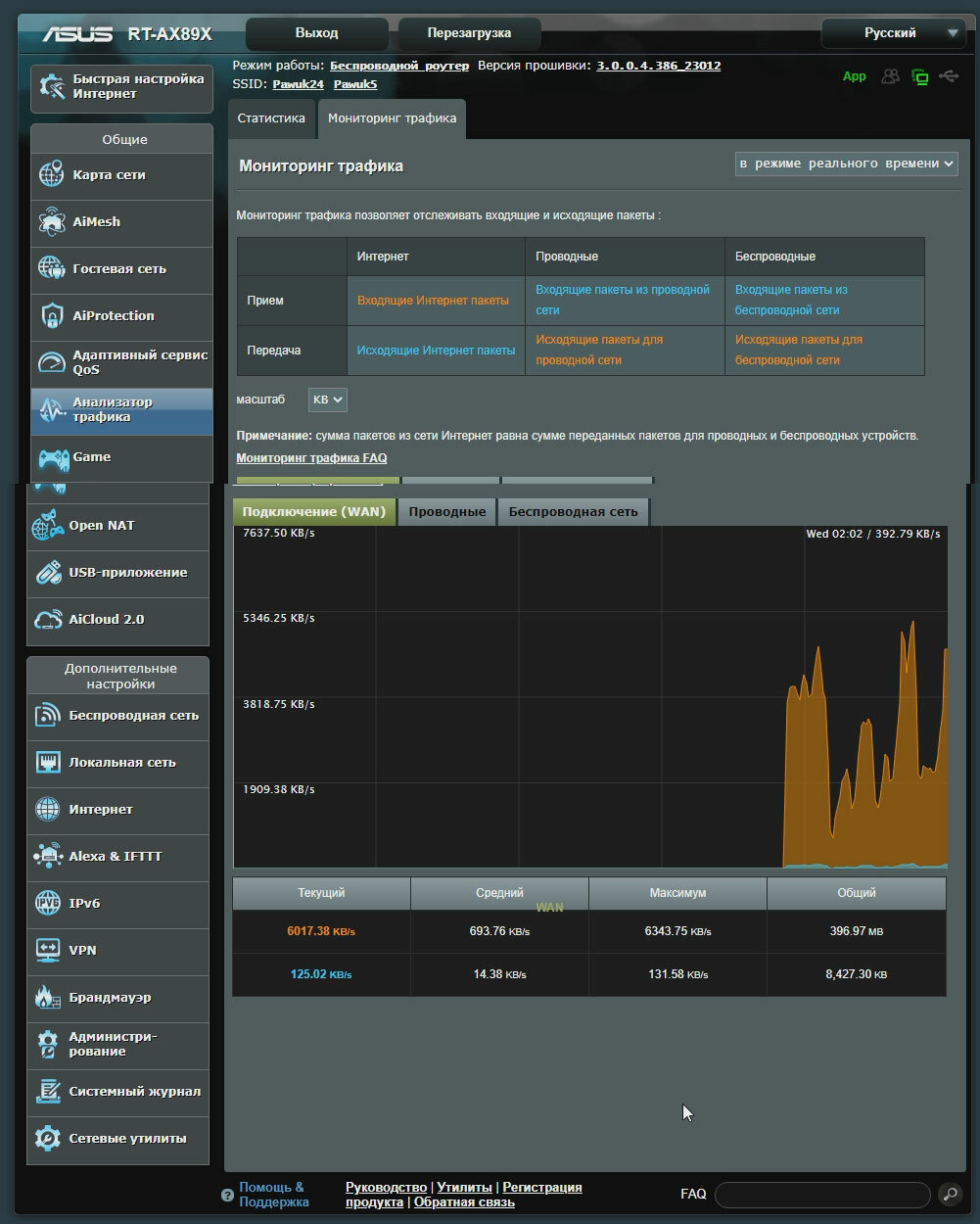
Task: Click the IPv6 icon
Action: [x=47, y=904]
